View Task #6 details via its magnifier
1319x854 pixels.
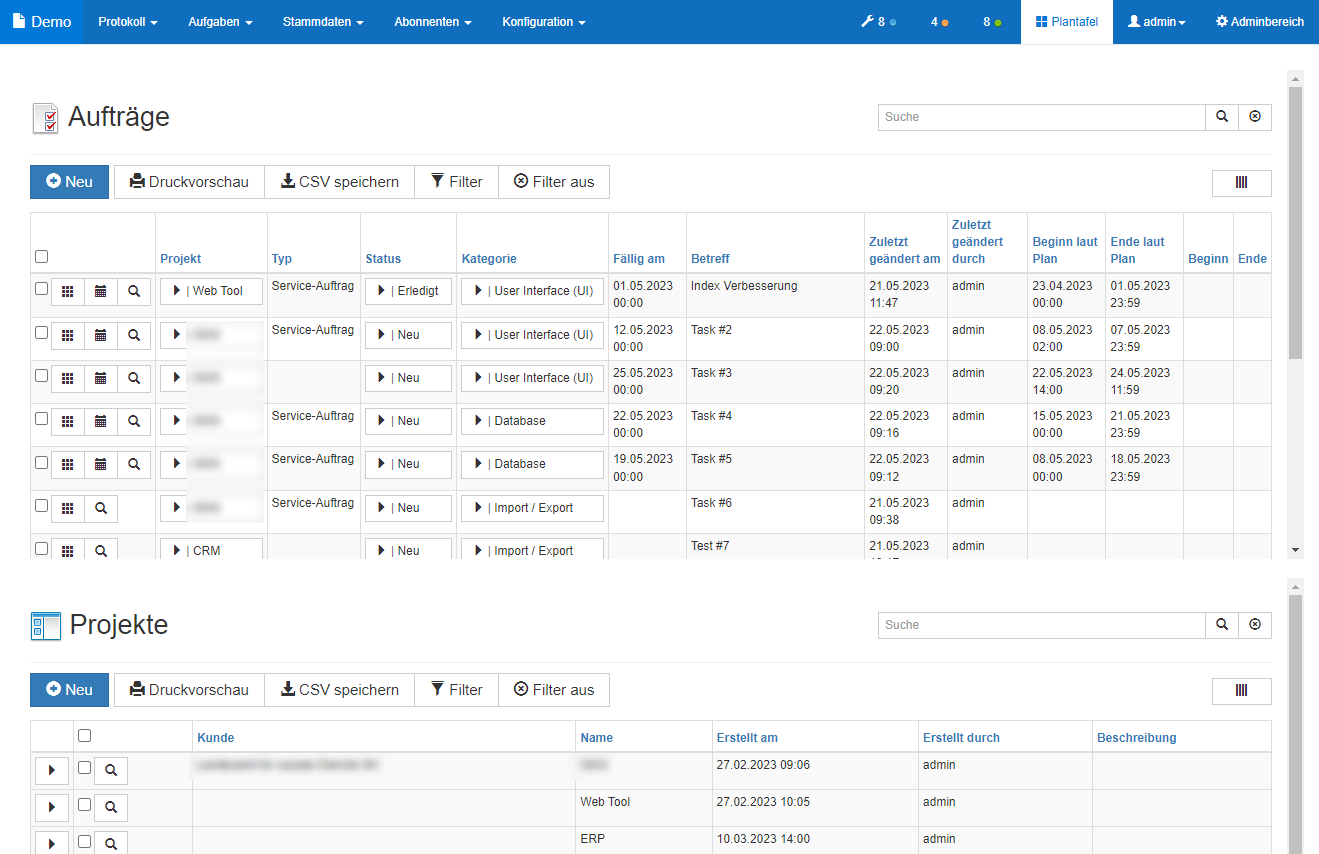101,508
